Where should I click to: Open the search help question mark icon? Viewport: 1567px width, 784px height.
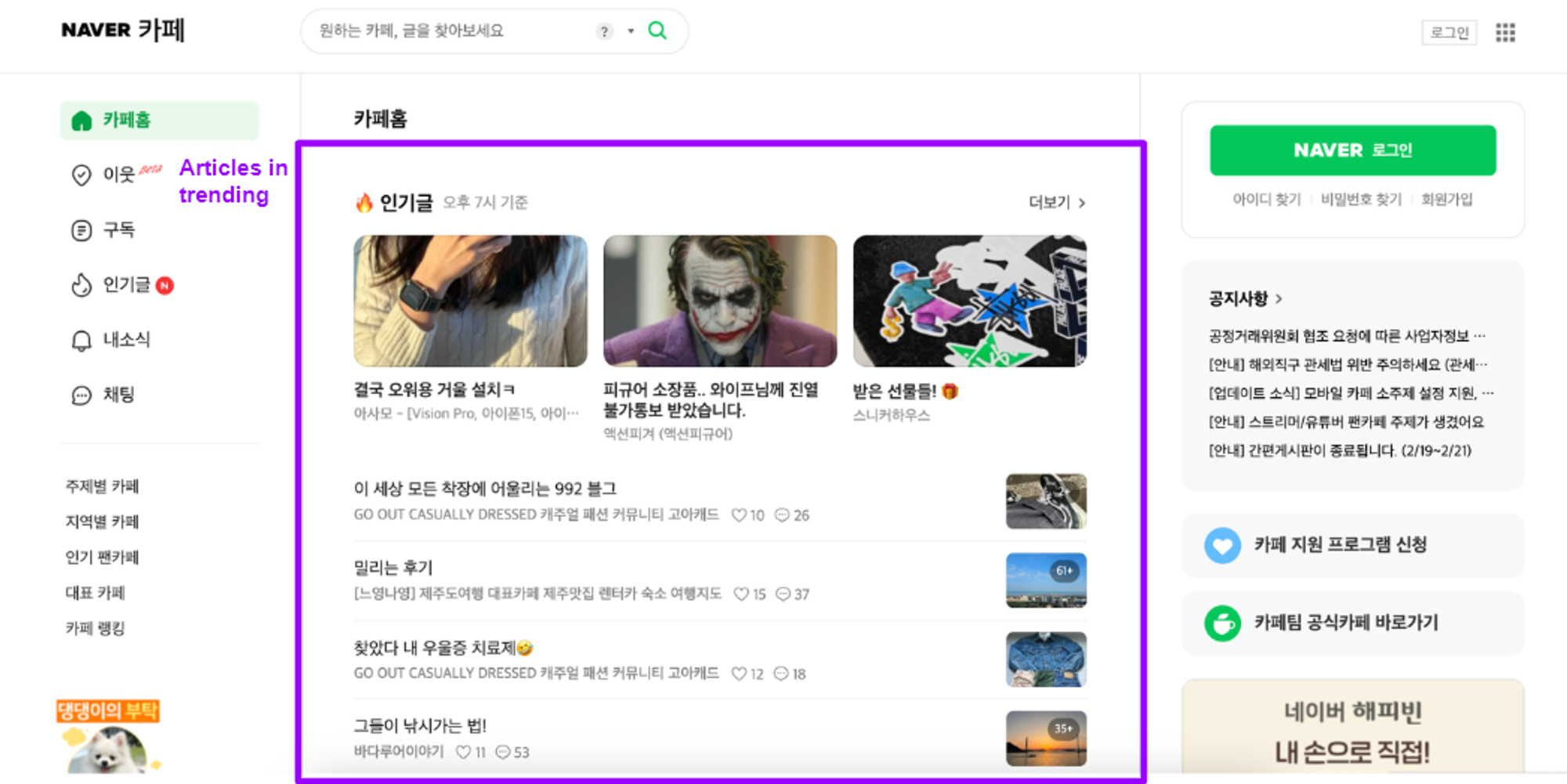coord(604,31)
